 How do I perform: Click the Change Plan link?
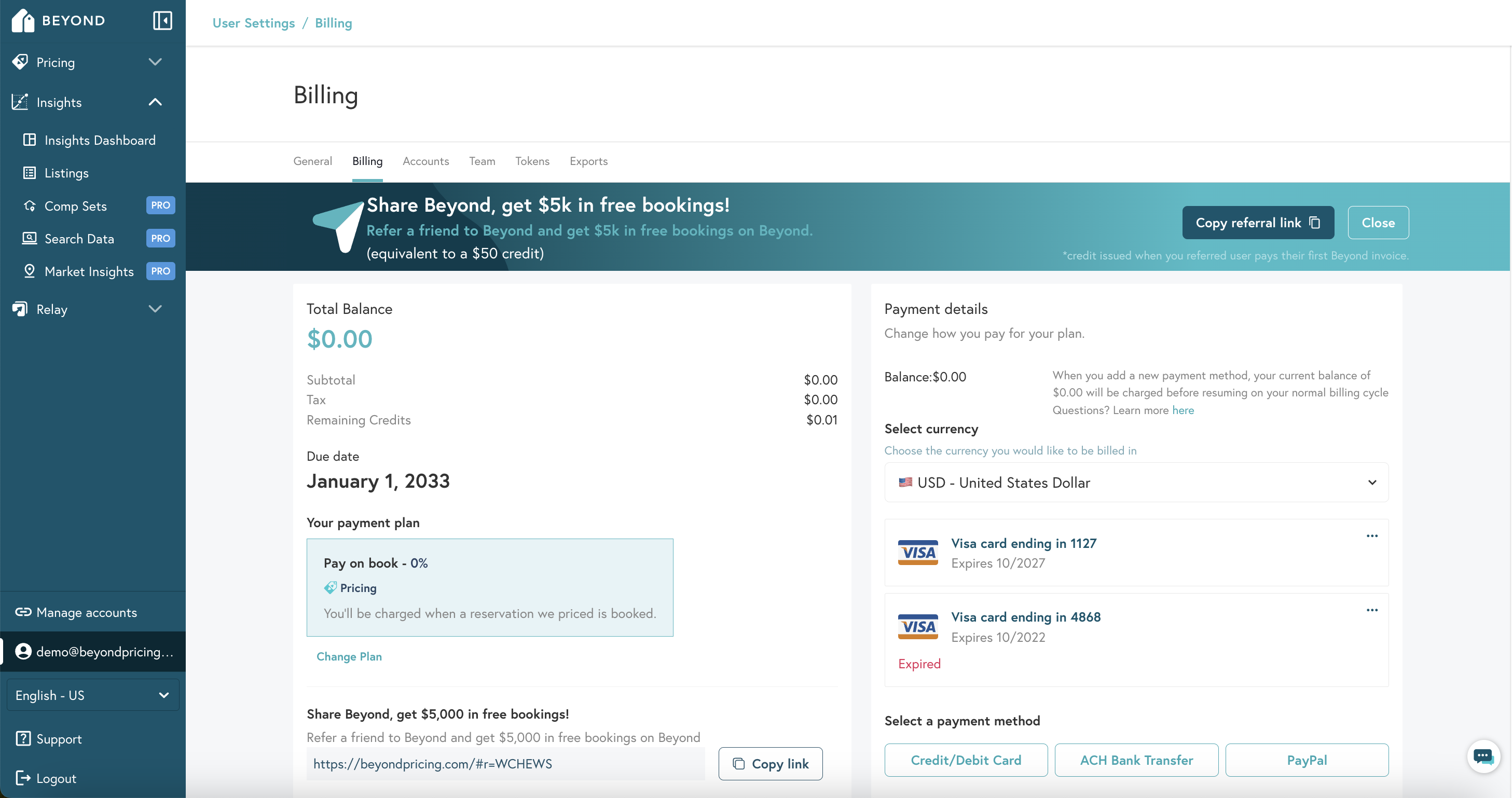349,656
